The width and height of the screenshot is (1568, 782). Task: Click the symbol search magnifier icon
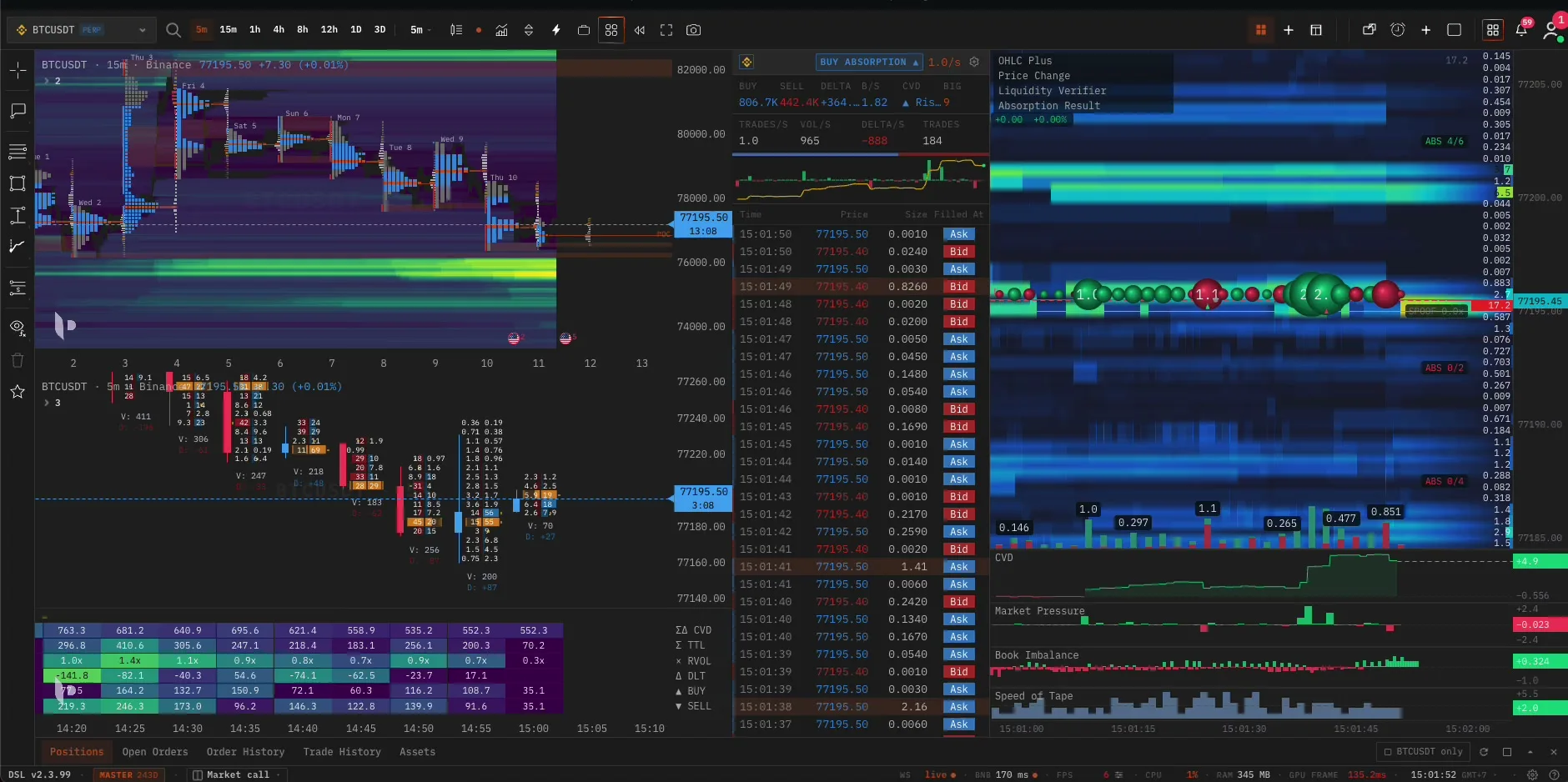coord(173,30)
